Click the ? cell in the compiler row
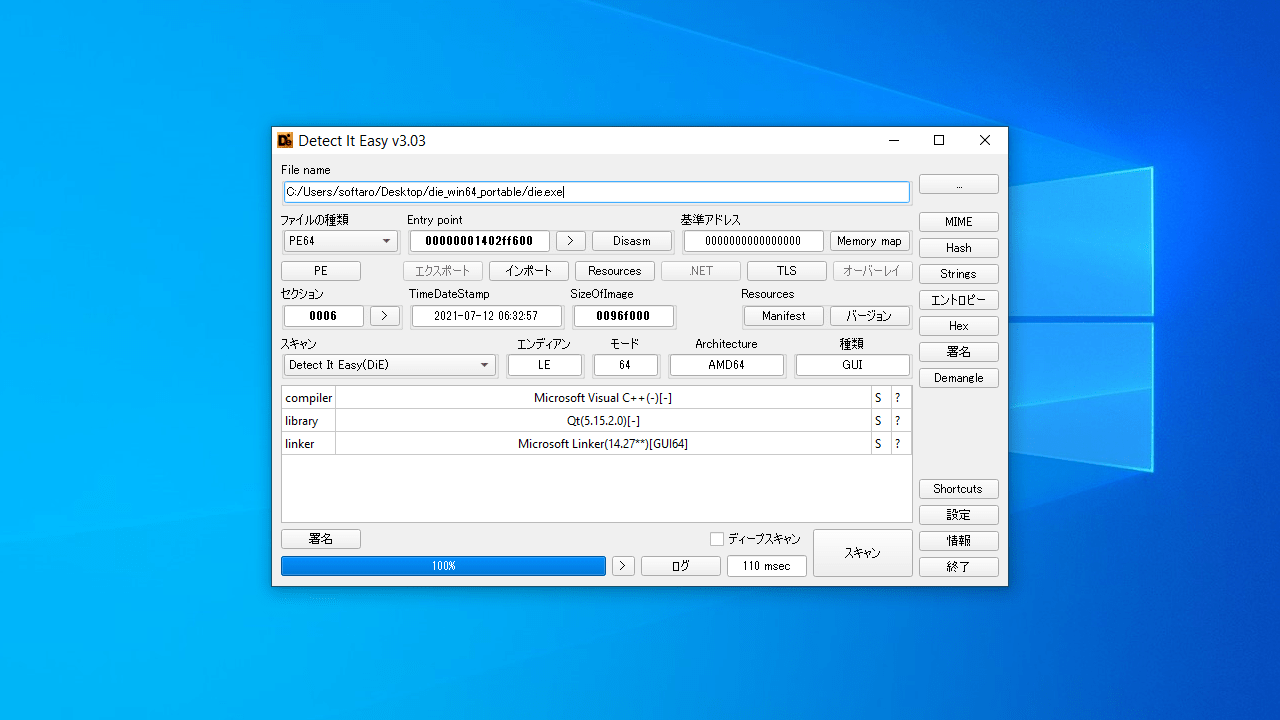1280x720 pixels. point(901,398)
